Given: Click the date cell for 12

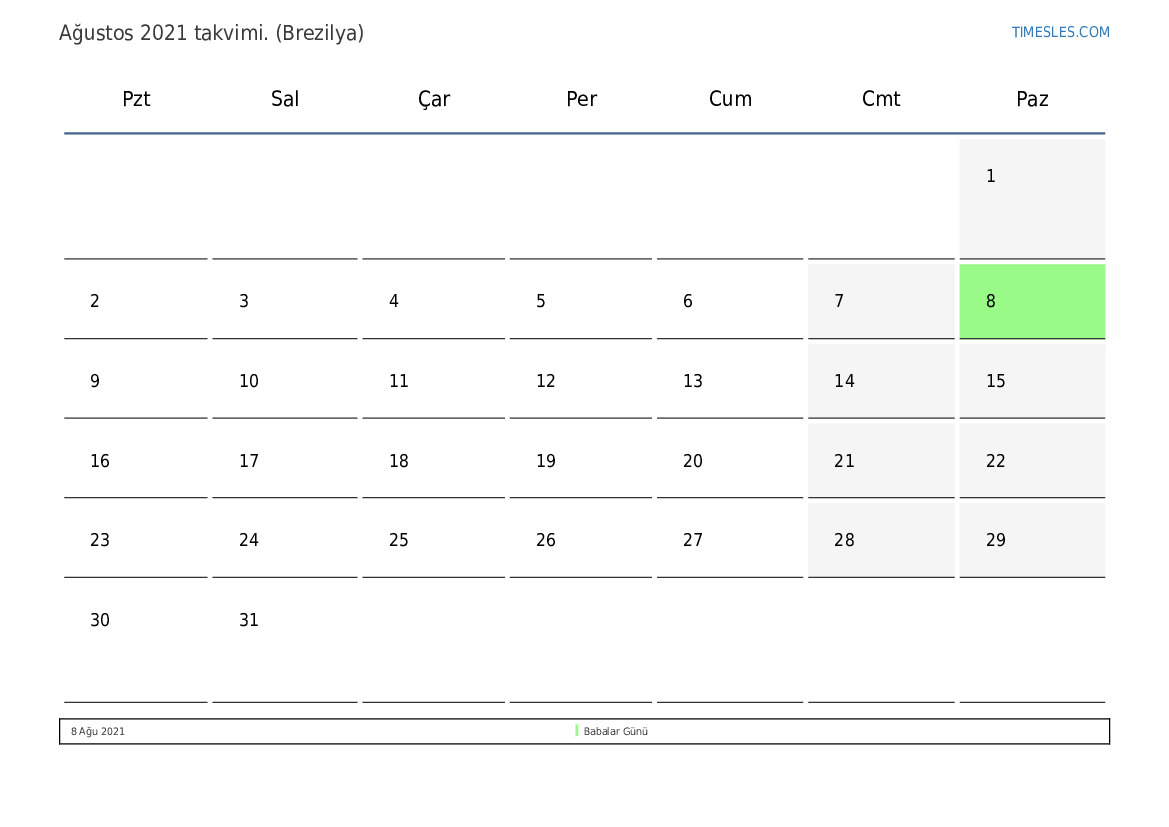Looking at the screenshot, I should click(581, 380).
